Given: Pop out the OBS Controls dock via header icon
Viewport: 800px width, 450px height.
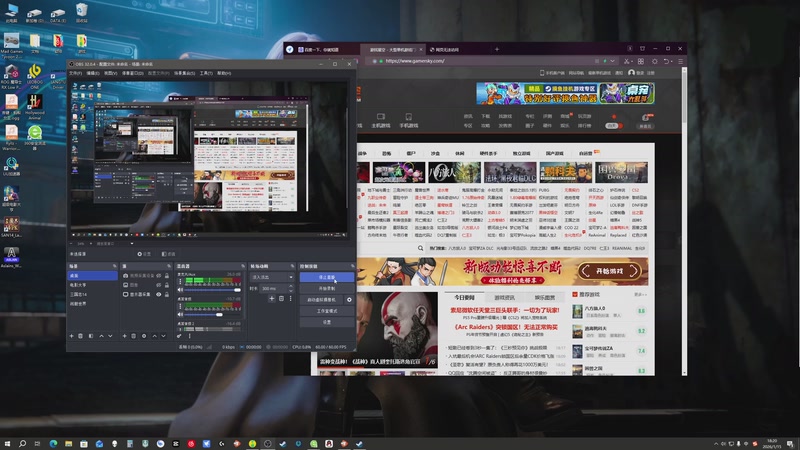Looking at the screenshot, I should [352, 266].
